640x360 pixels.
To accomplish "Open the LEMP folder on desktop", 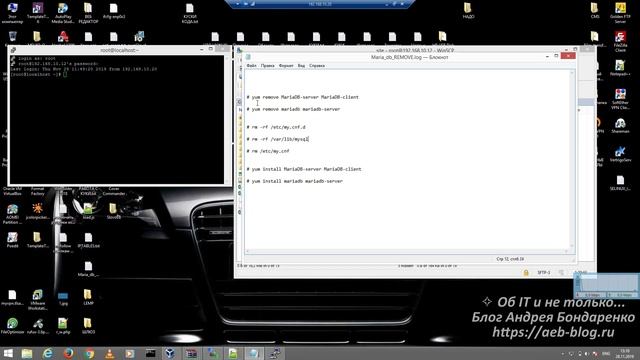I will click(x=88, y=297).
